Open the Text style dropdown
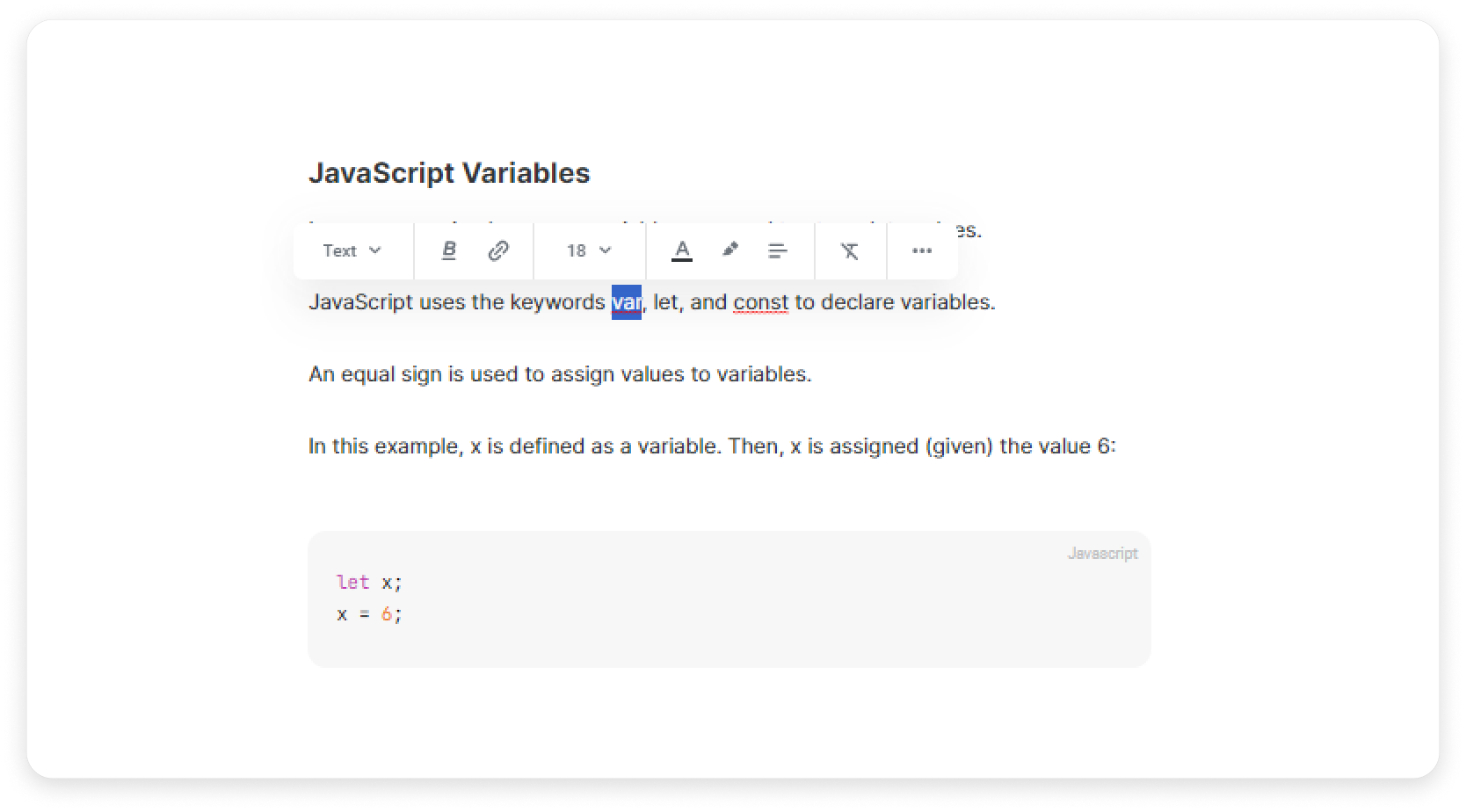This screenshot has width=1466, height=812. pyautogui.click(x=352, y=251)
